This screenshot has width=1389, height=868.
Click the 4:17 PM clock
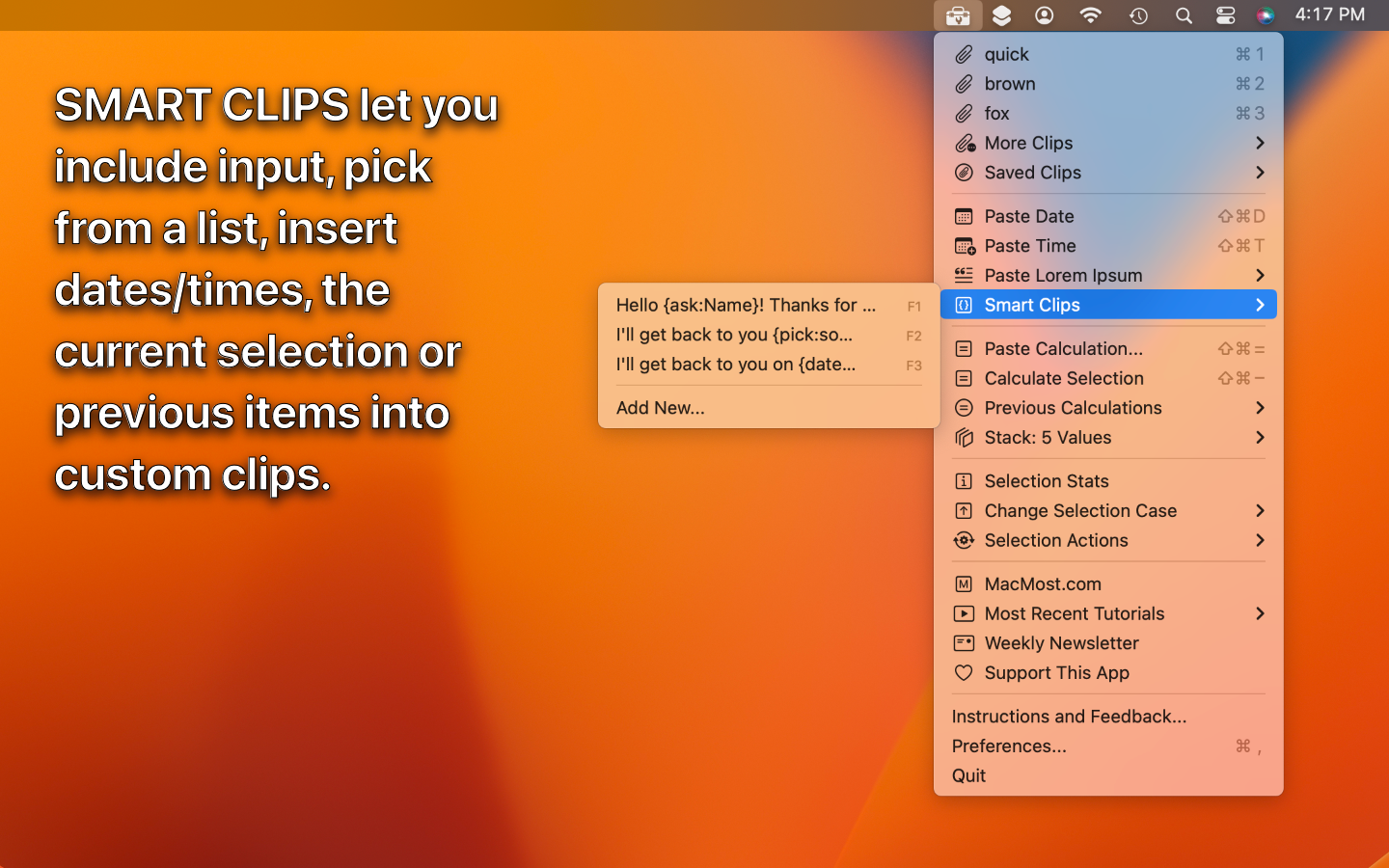tap(1330, 14)
